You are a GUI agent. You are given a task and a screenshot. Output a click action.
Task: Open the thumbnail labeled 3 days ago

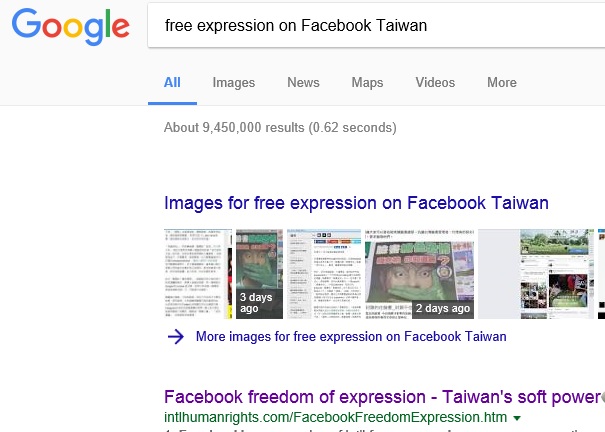coord(259,274)
